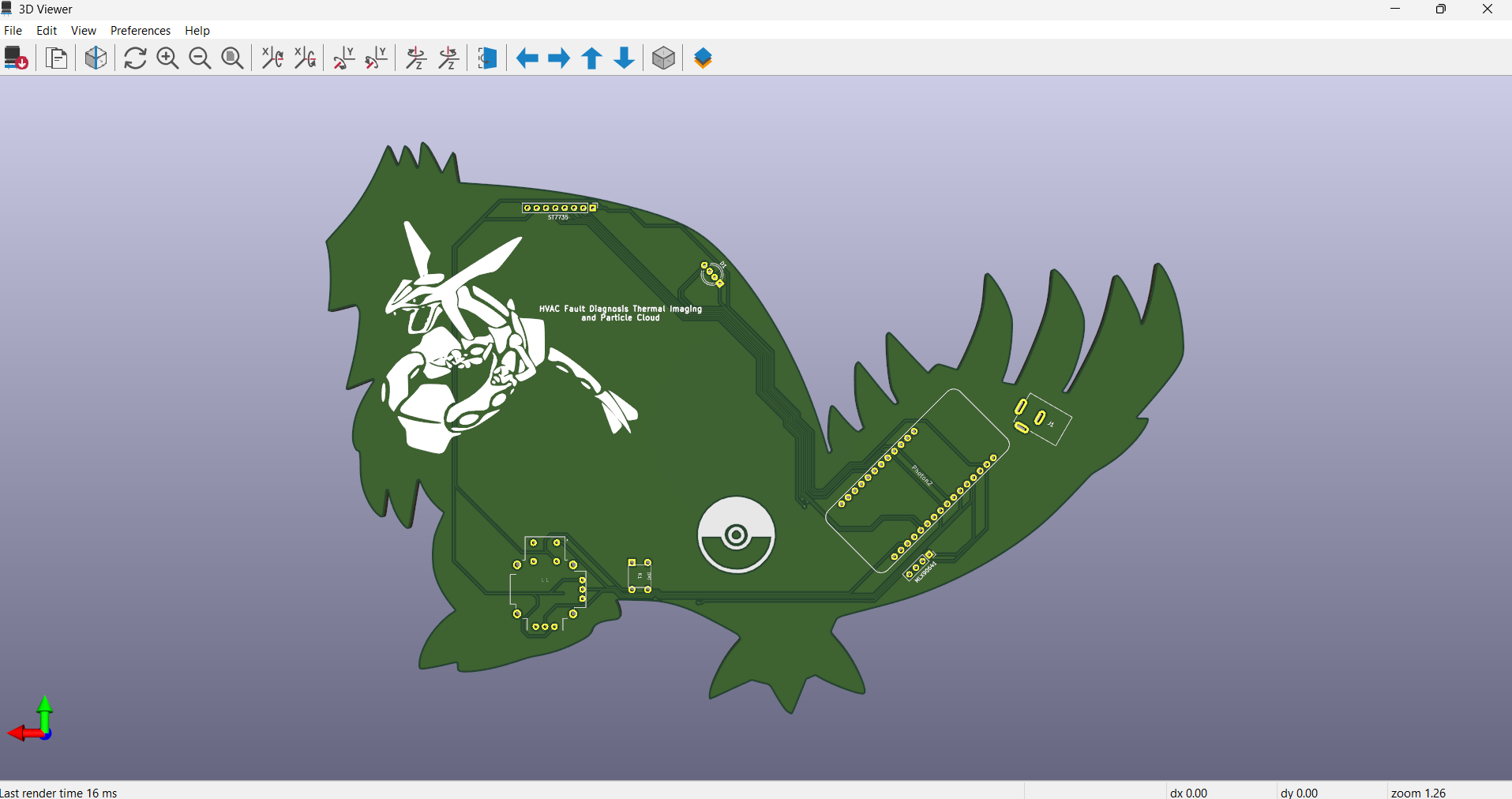Zoom out using the magnifier minus icon
This screenshot has width=1512, height=799.
(x=200, y=58)
